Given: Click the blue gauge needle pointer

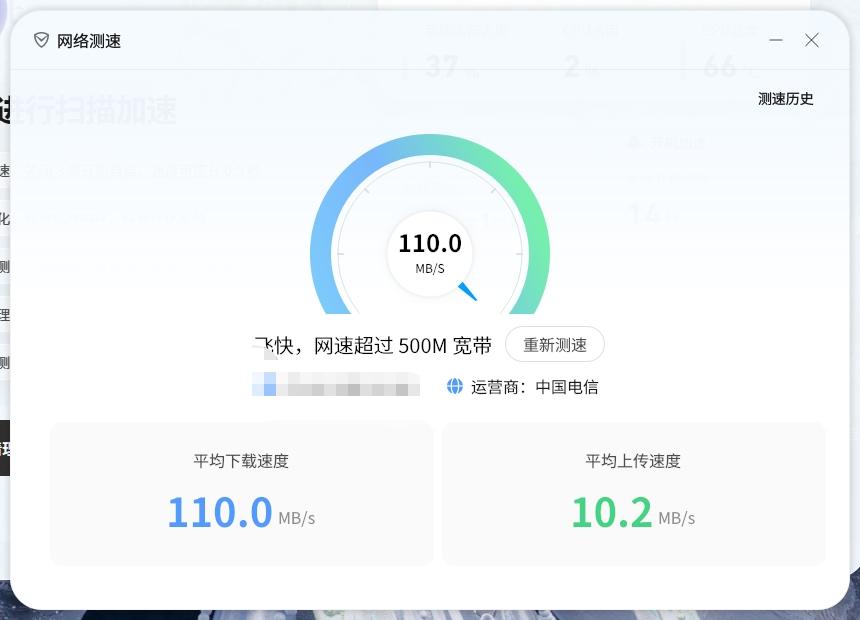Looking at the screenshot, I should (x=467, y=291).
